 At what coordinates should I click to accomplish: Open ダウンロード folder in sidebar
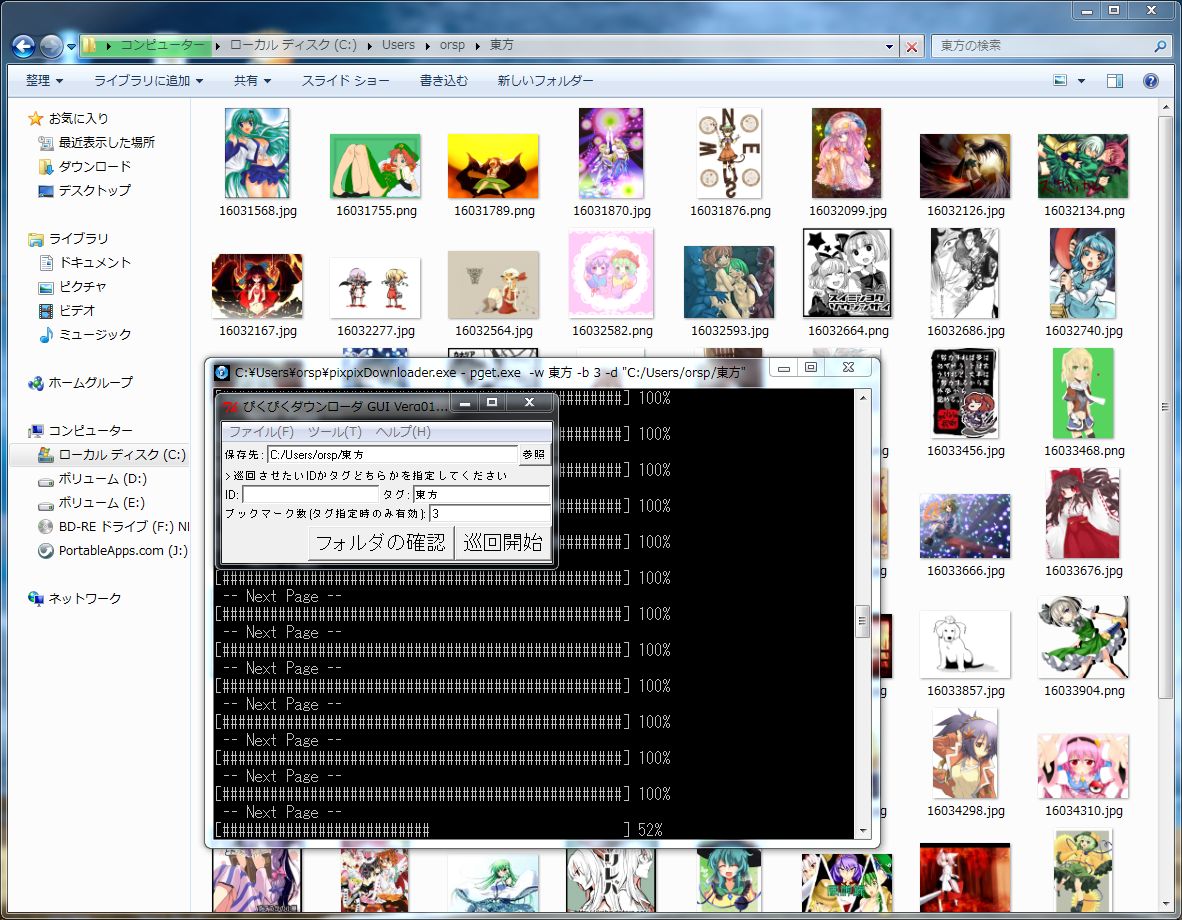(x=94, y=167)
